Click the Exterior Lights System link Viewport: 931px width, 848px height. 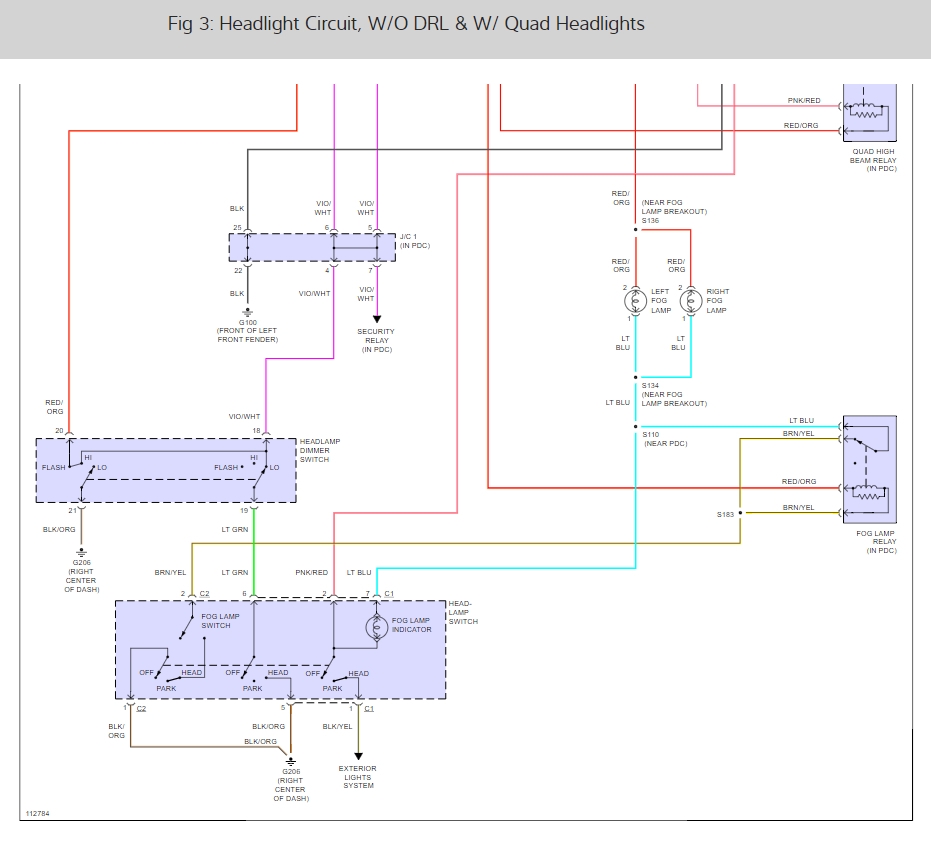tap(358, 776)
